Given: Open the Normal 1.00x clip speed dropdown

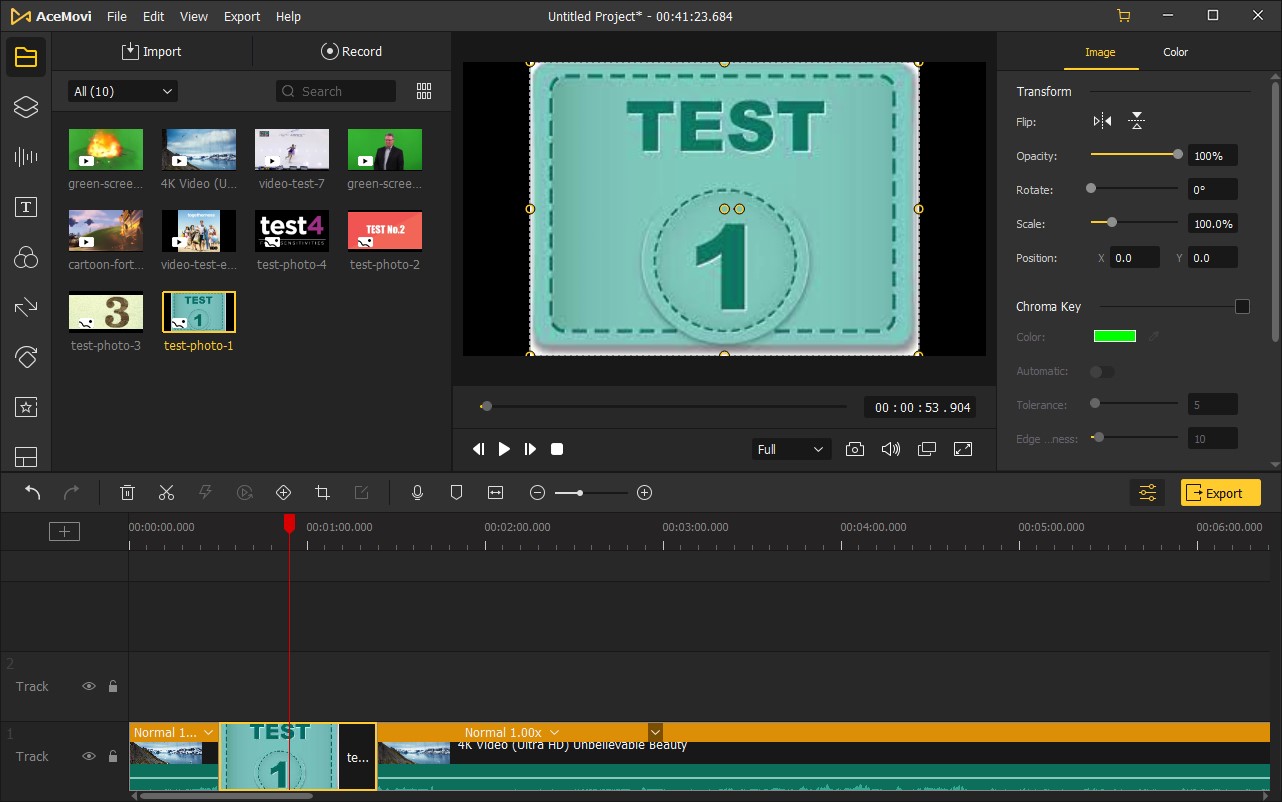Looking at the screenshot, I should (x=511, y=733).
